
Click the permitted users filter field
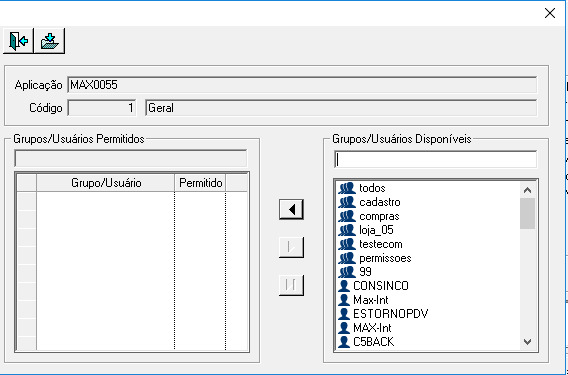[x=131, y=159]
